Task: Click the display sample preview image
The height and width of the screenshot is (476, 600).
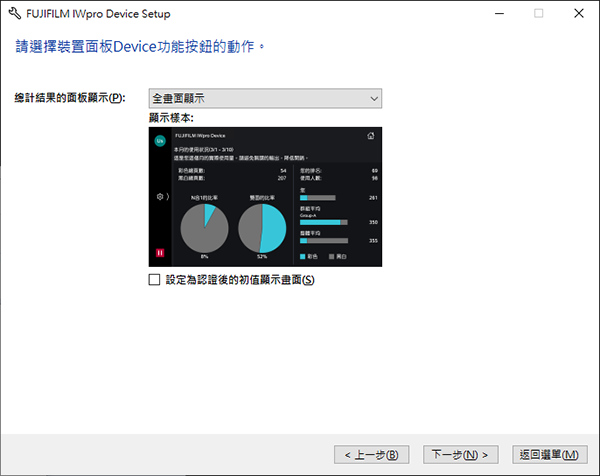Action: pos(265,197)
